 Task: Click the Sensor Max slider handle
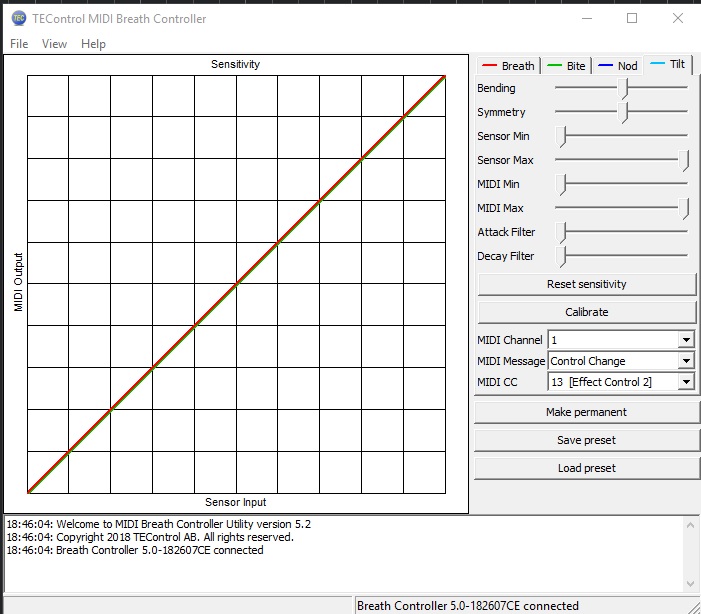point(683,161)
